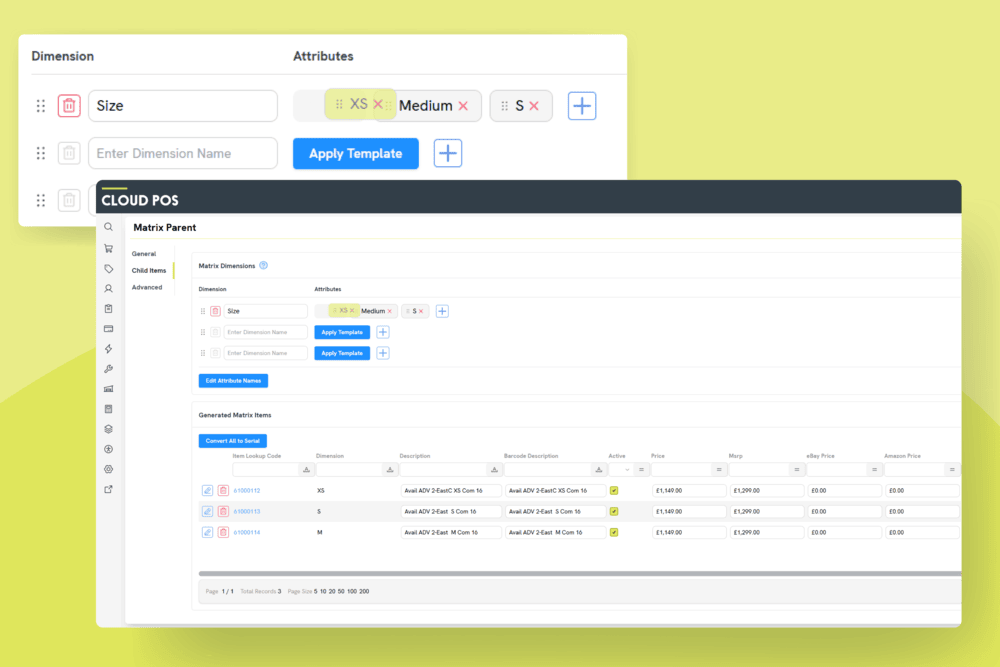Uncheck the Active checkbox for item 61000114
This screenshot has height=667, width=1000.
pos(614,531)
